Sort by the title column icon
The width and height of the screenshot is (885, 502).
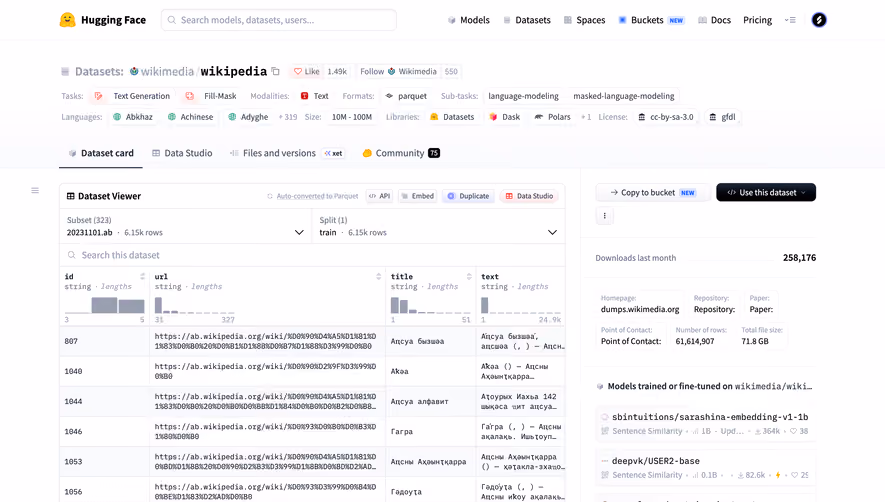pos(468,276)
